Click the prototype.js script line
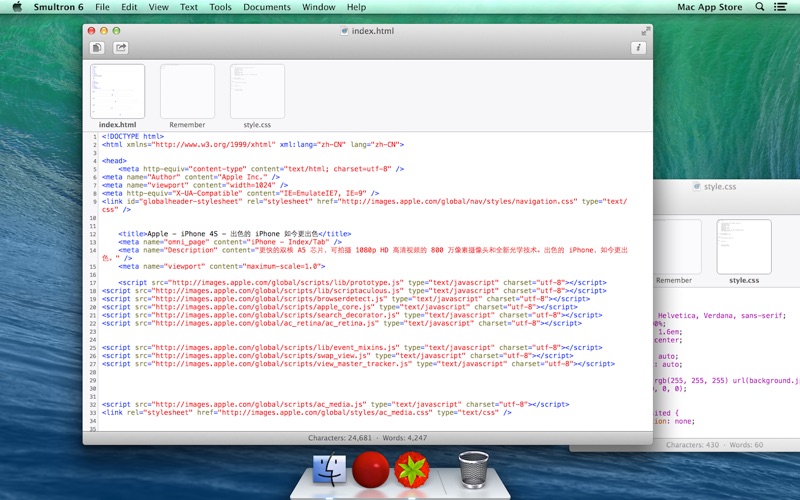 362,282
